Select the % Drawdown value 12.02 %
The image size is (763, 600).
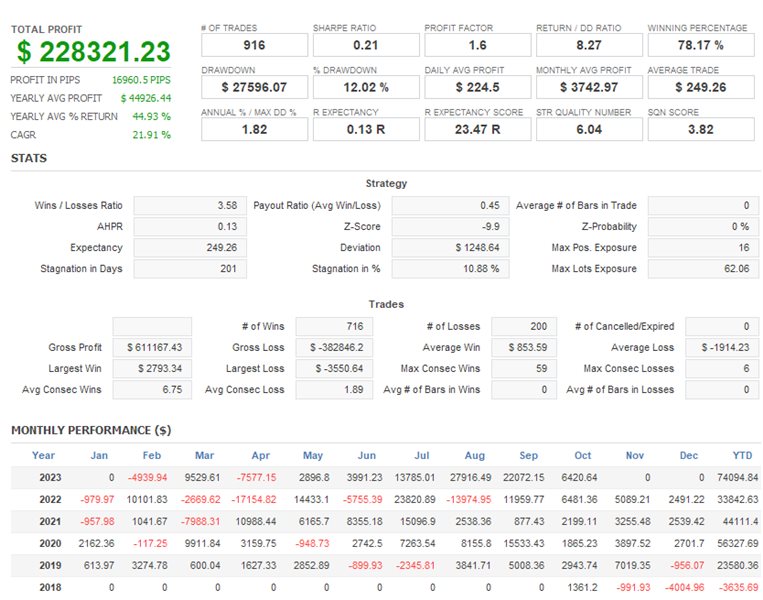pos(366,87)
